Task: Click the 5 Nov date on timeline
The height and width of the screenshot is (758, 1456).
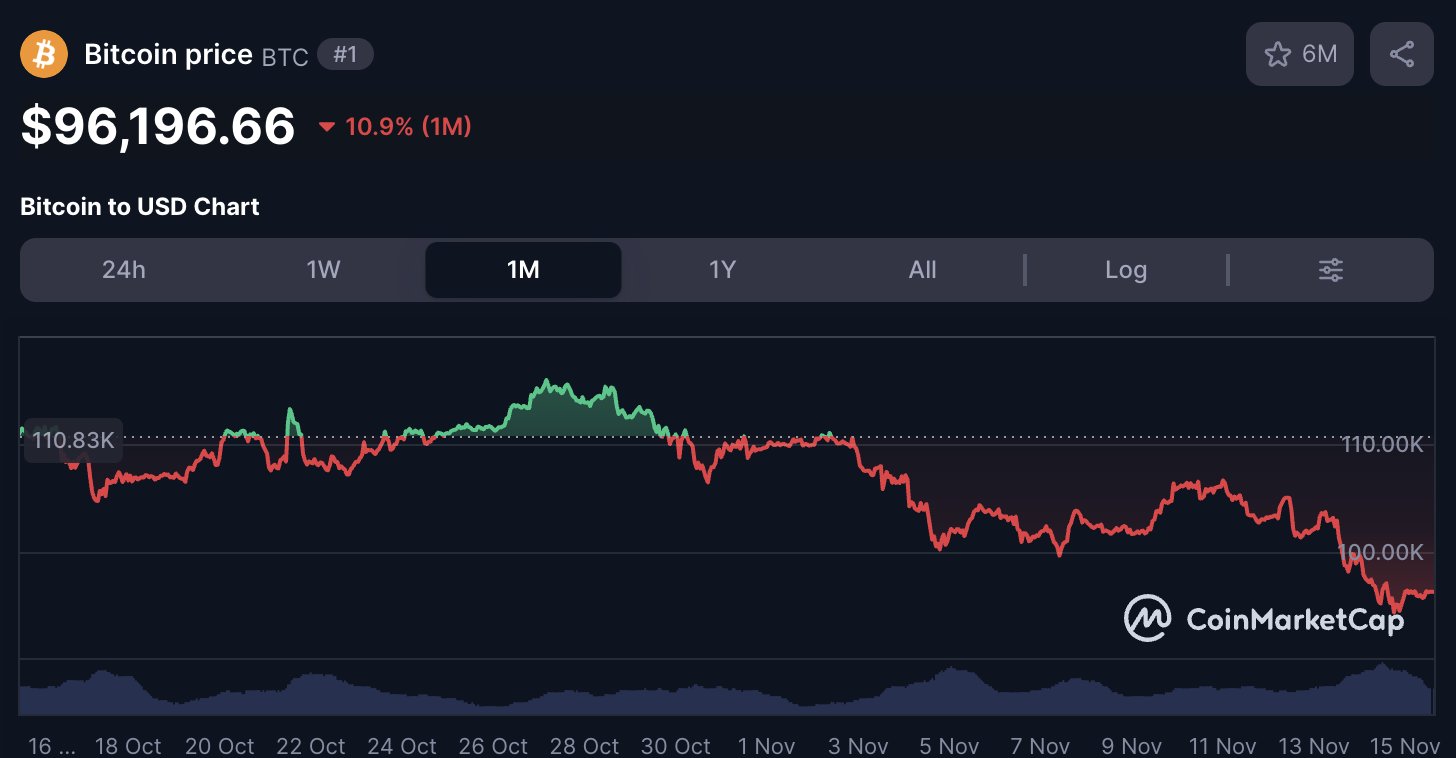Action: coord(949,746)
